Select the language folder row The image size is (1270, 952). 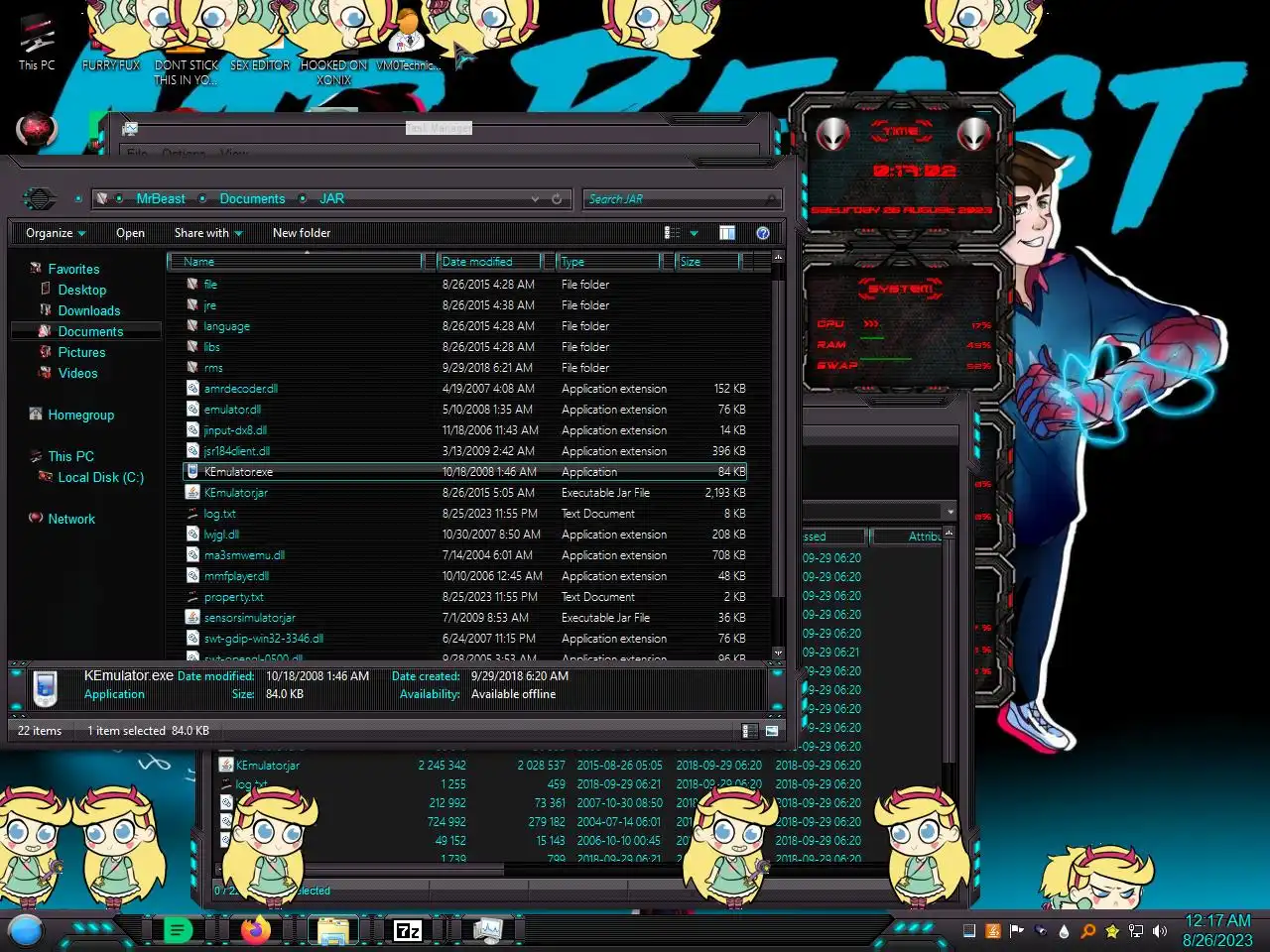pyautogui.click(x=466, y=326)
